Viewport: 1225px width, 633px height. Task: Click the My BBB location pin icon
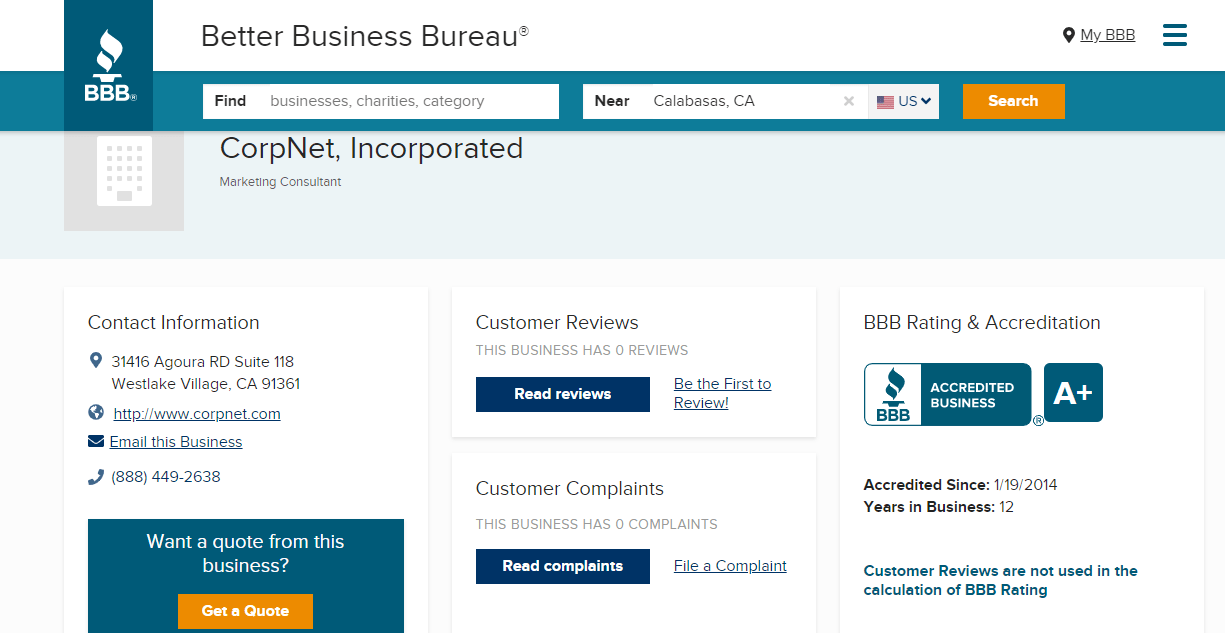pos(1068,35)
